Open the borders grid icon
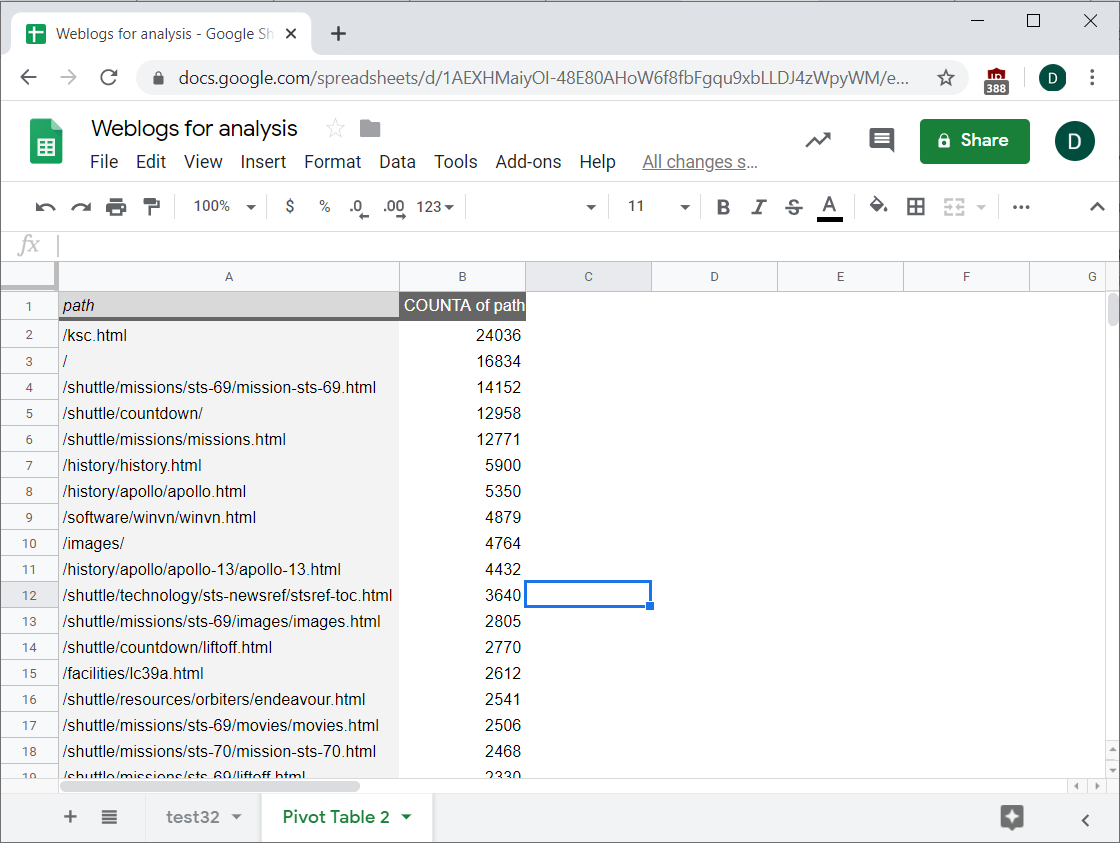Screen dimensions: 1120x843 coord(915,207)
